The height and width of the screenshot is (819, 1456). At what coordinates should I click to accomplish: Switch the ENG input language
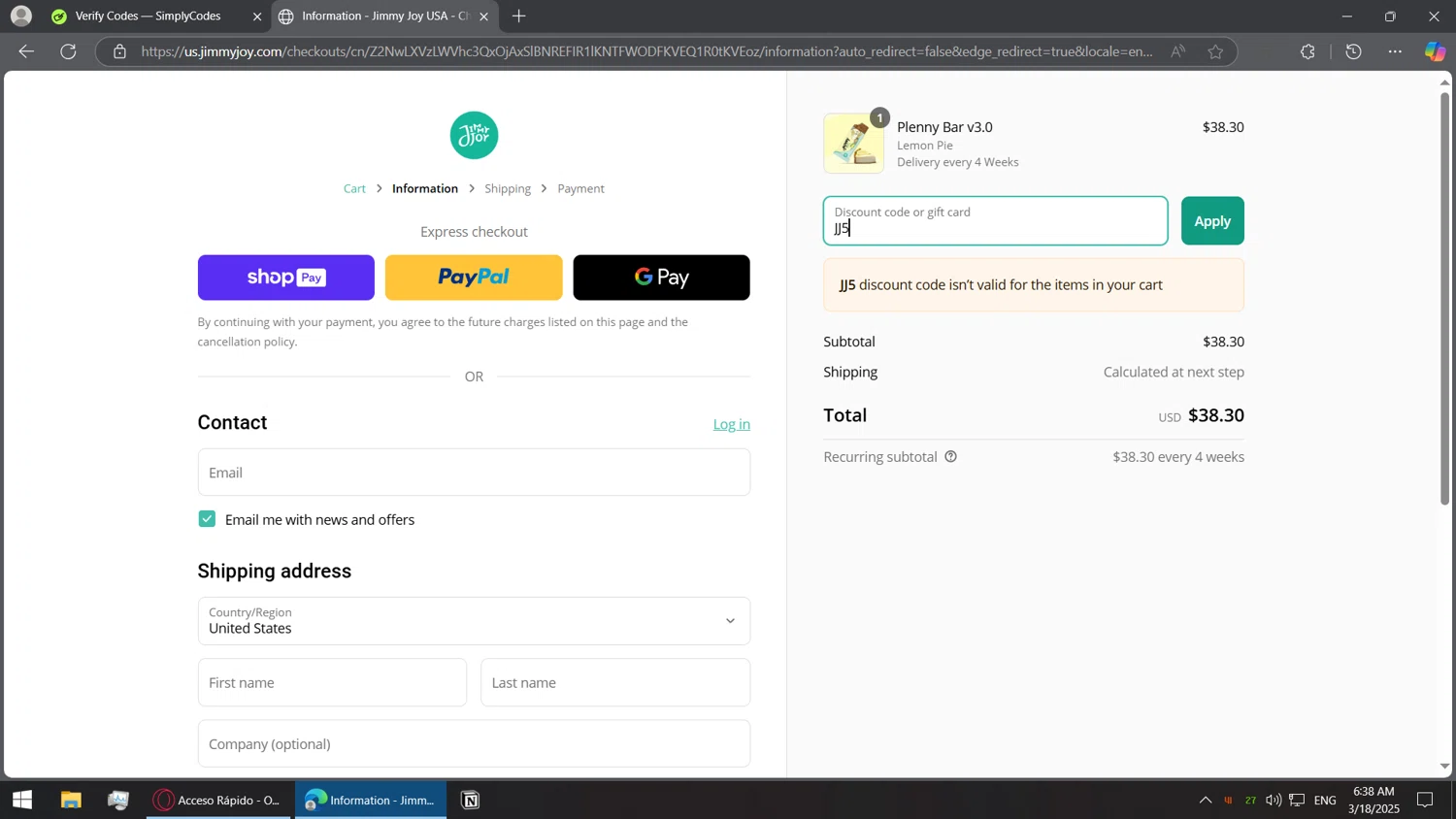1325,801
